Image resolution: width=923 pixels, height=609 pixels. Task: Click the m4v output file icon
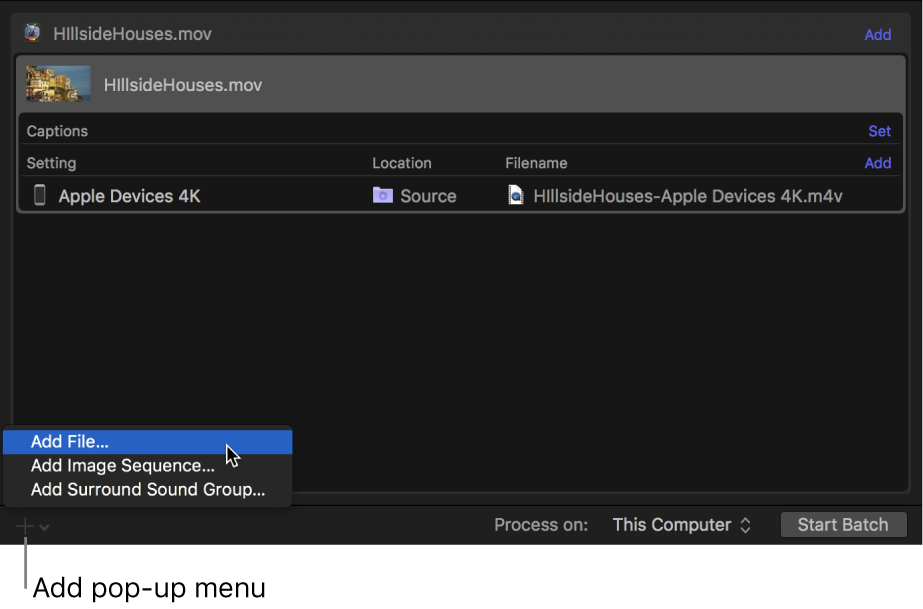(x=516, y=195)
